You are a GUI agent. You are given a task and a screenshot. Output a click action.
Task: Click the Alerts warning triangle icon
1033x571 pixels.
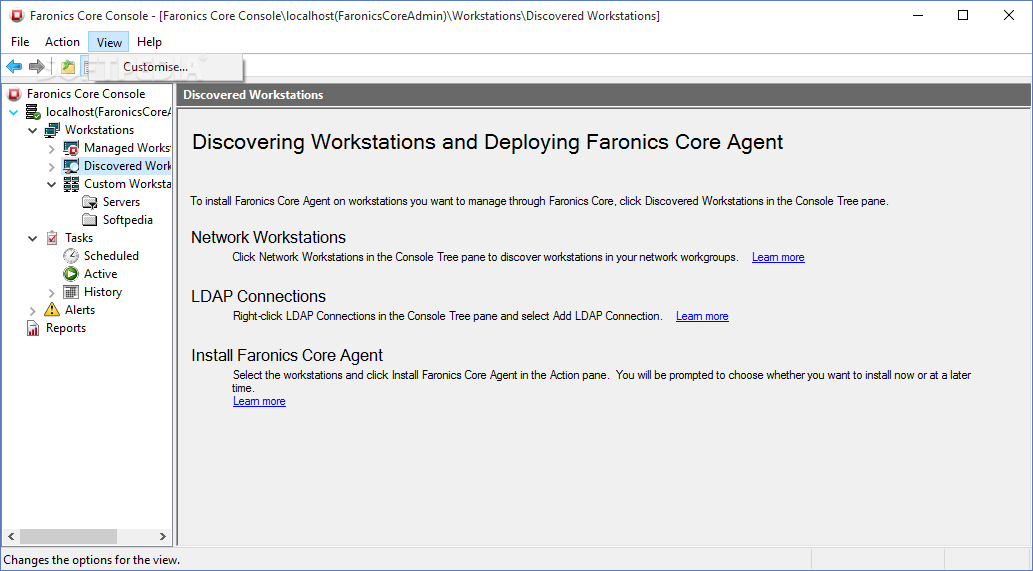point(52,310)
